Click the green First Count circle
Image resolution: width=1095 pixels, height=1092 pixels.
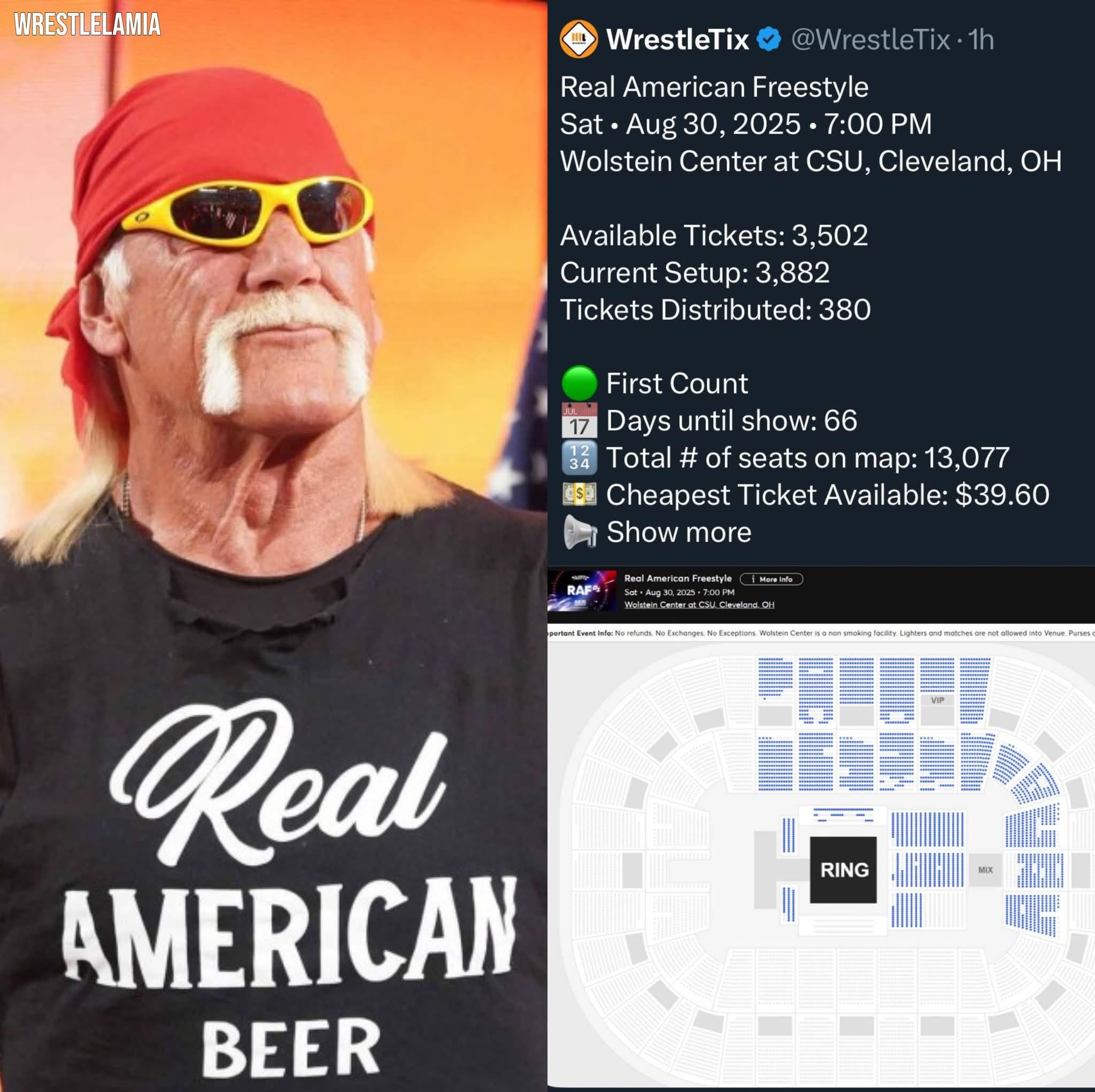[x=579, y=383]
